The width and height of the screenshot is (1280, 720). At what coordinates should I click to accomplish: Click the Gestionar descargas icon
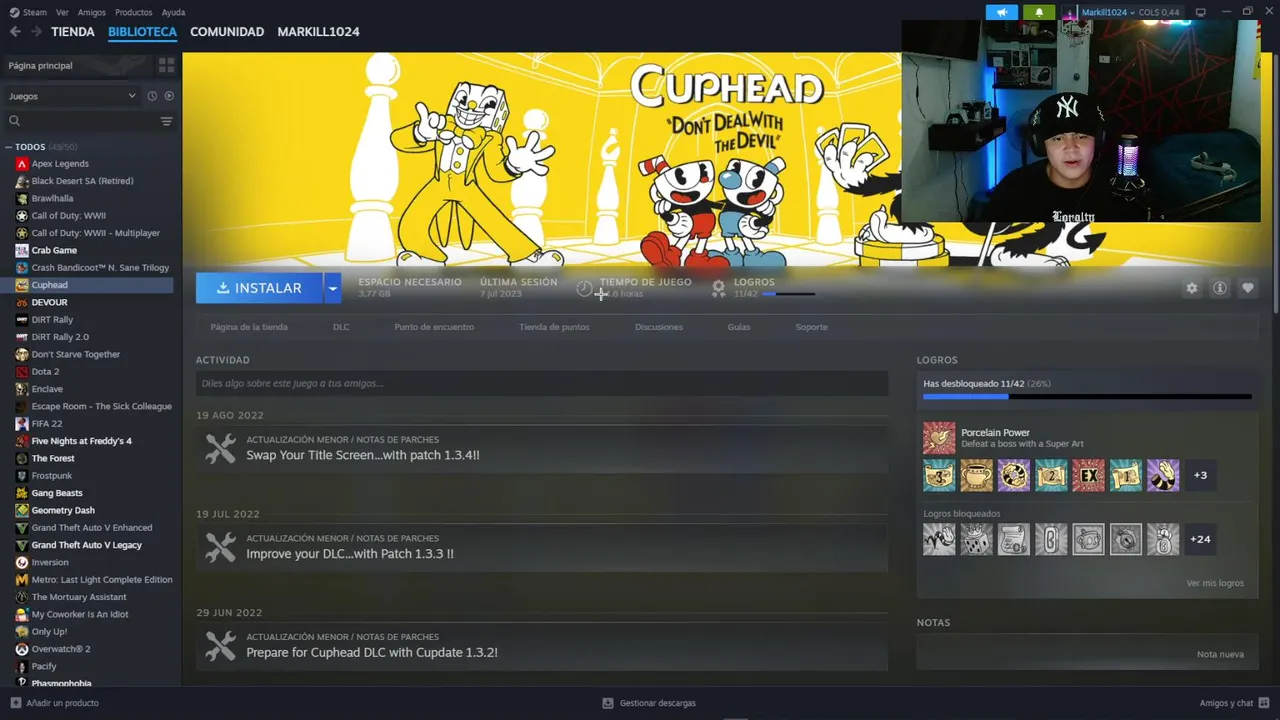(x=608, y=703)
